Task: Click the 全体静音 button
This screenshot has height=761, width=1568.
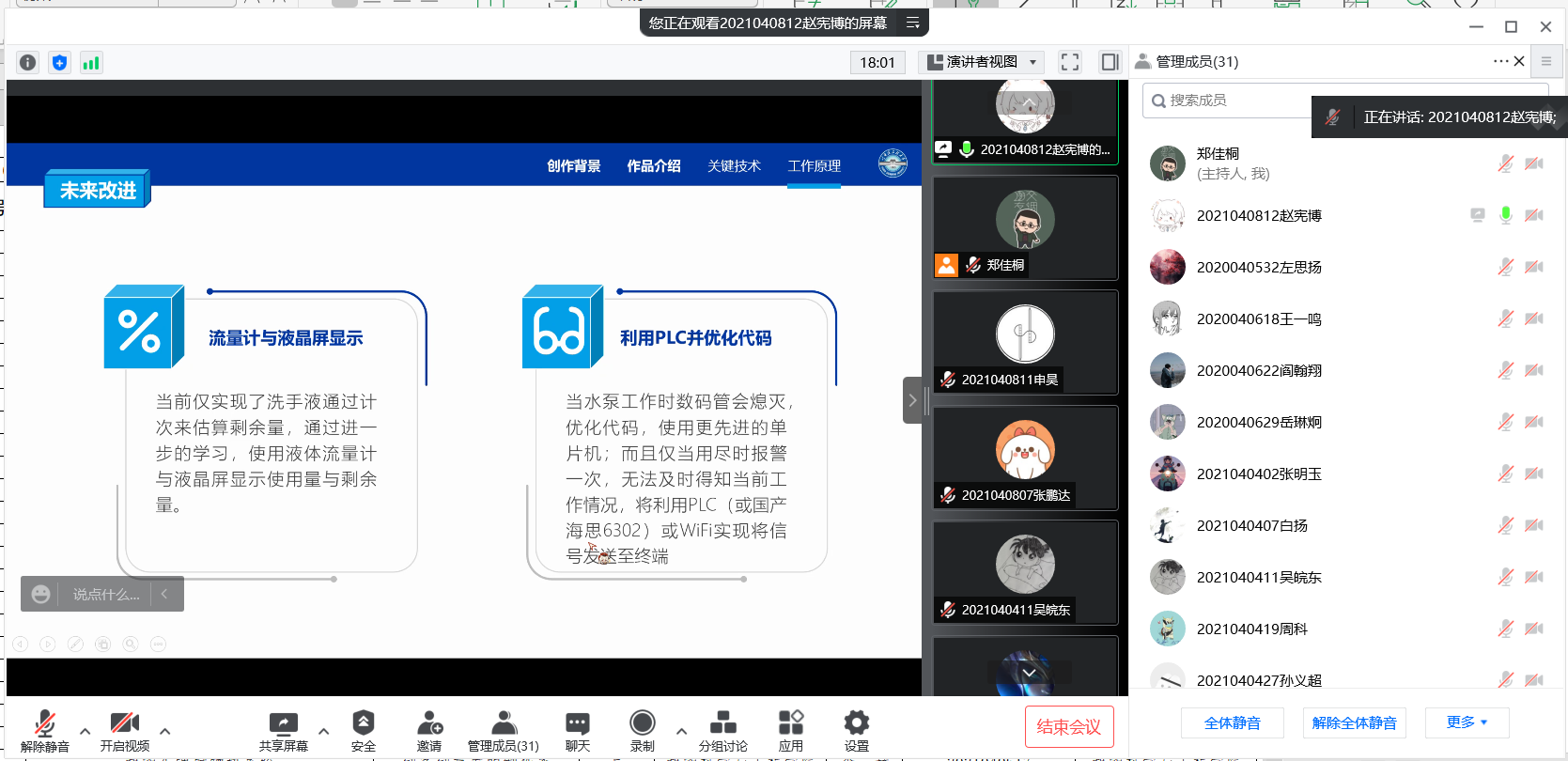Action: 1232,722
